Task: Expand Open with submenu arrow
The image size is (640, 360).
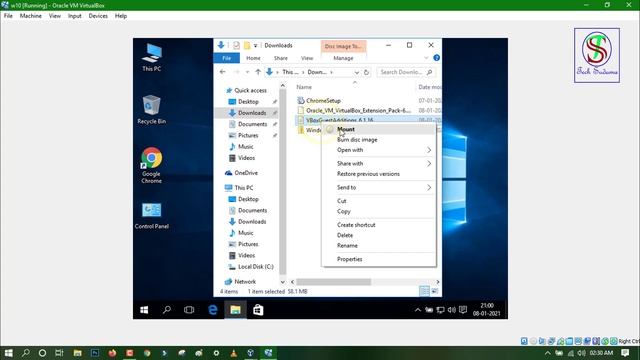Action: tap(429, 150)
